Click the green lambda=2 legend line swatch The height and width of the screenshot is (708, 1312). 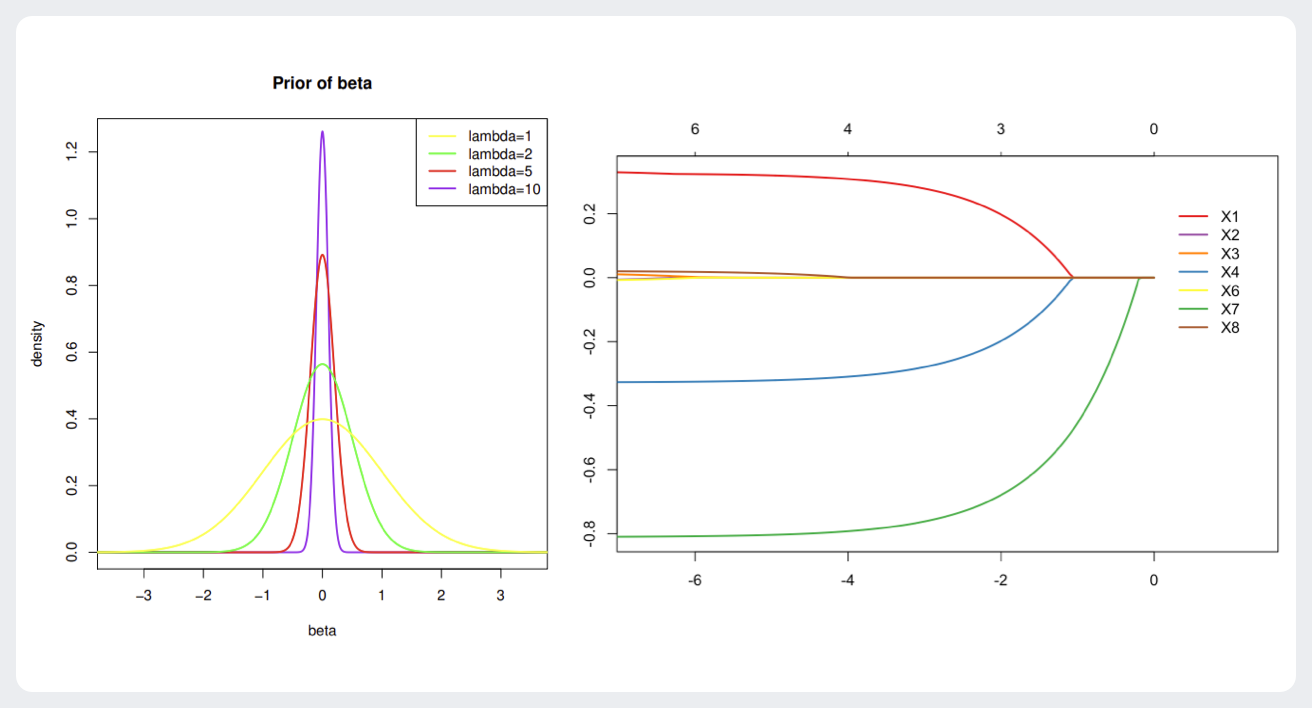tap(442, 153)
